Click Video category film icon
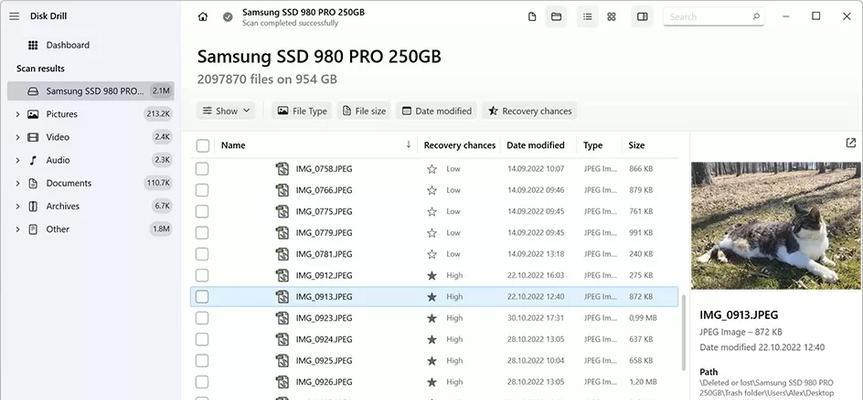The height and width of the screenshot is (400, 863). pyautogui.click(x=33, y=137)
